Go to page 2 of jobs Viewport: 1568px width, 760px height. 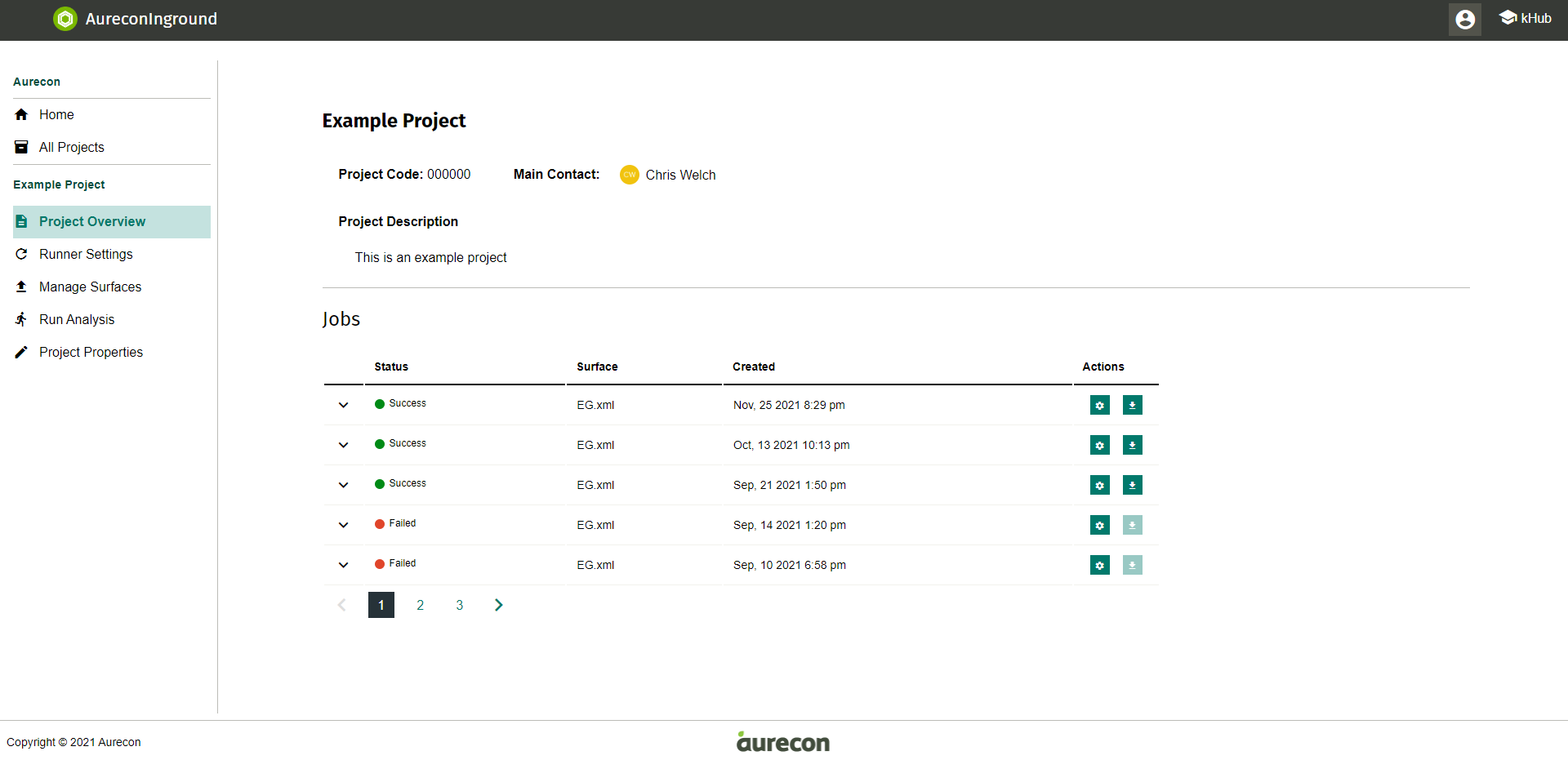pos(420,605)
